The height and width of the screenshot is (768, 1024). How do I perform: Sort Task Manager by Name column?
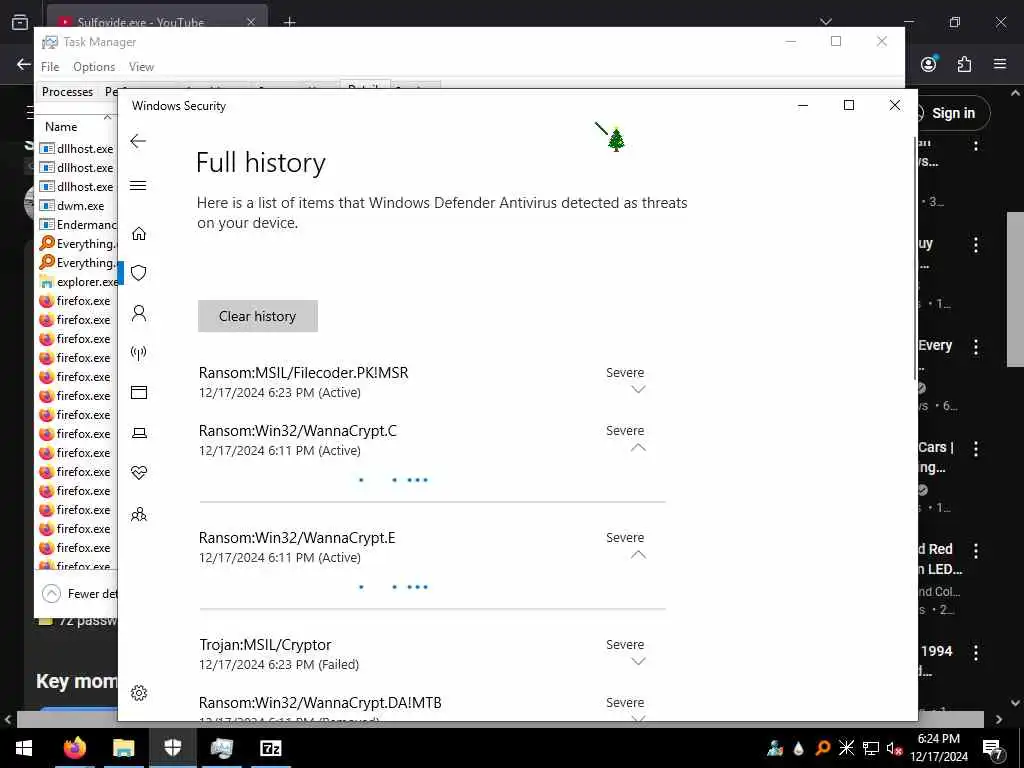pyautogui.click(x=61, y=127)
